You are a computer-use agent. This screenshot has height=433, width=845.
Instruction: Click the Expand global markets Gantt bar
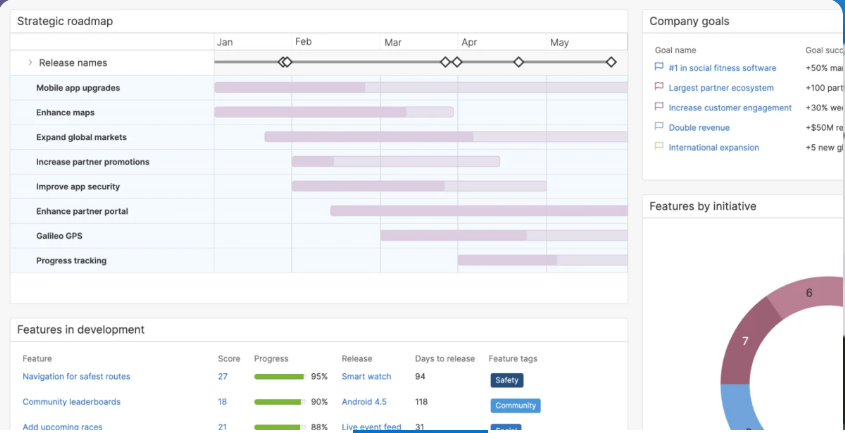[x=446, y=137]
